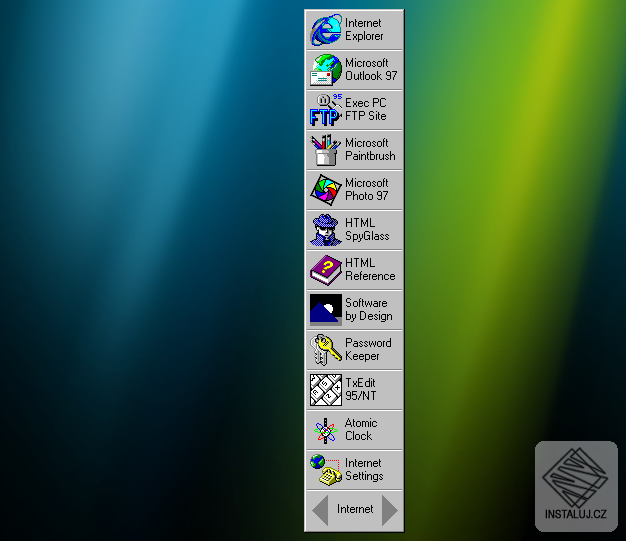Click the "Microsoft Outlook 97" text label
Image resolution: width=626 pixels, height=541 pixels.
371,69
